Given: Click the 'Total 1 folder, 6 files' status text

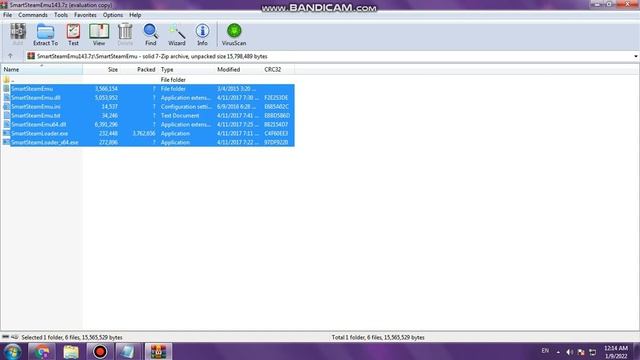Looking at the screenshot, I should 378,338.
